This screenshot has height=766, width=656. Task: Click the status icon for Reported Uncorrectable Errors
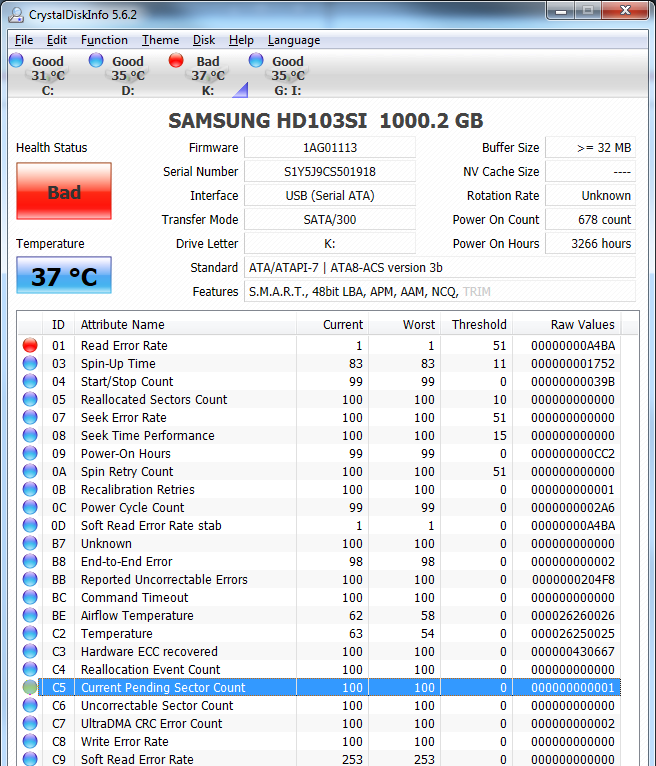click(x=30, y=579)
